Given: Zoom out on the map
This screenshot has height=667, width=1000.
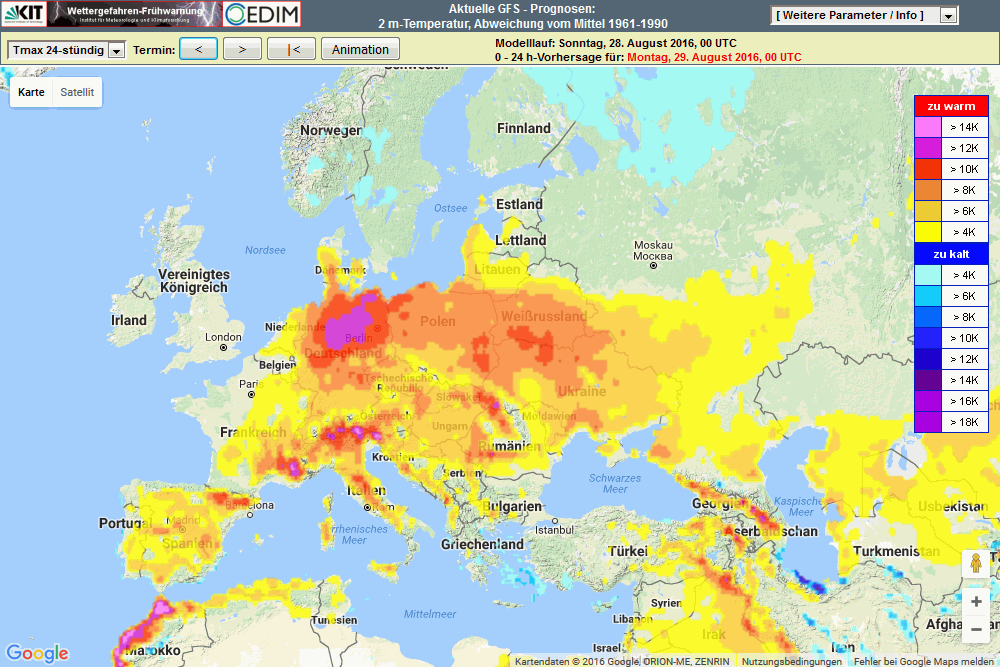Looking at the screenshot, I should coord(976,629).
